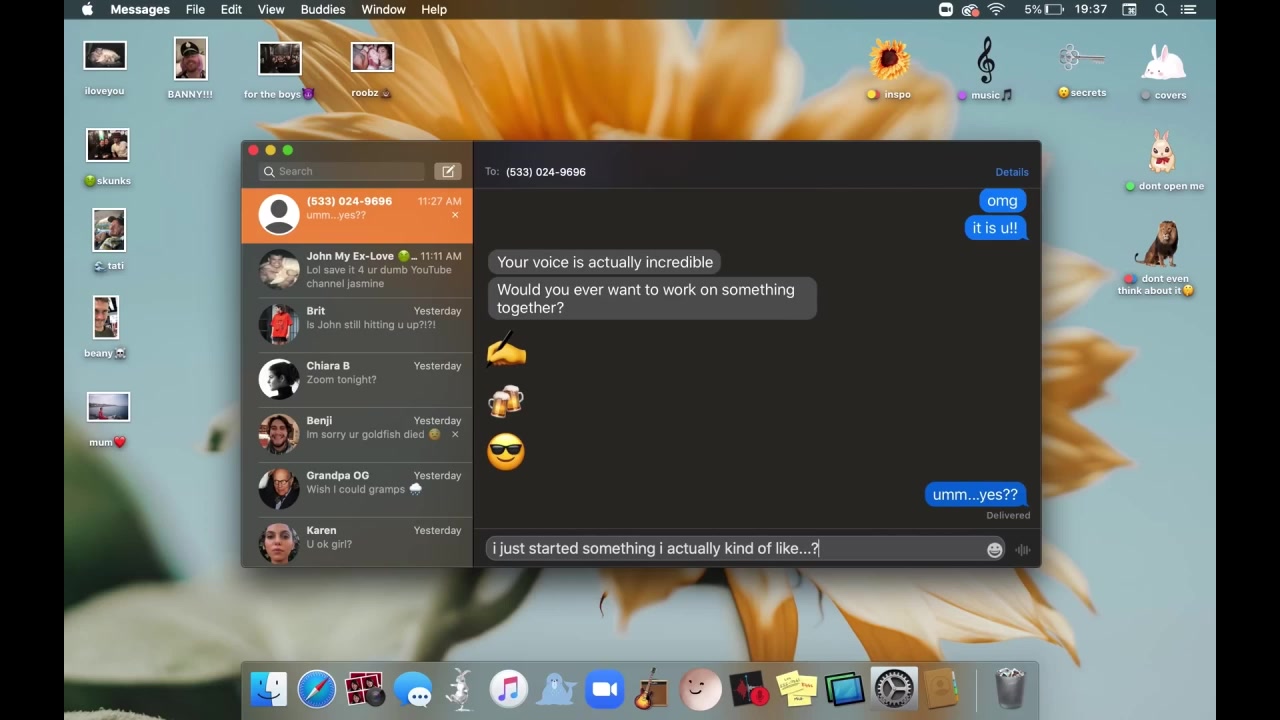Image resolution: width=1280 pixels, height=720 pixels.
Task: Select the John My Ex-Love conversation
Action: pyautogui.click(x=365, y=270)
